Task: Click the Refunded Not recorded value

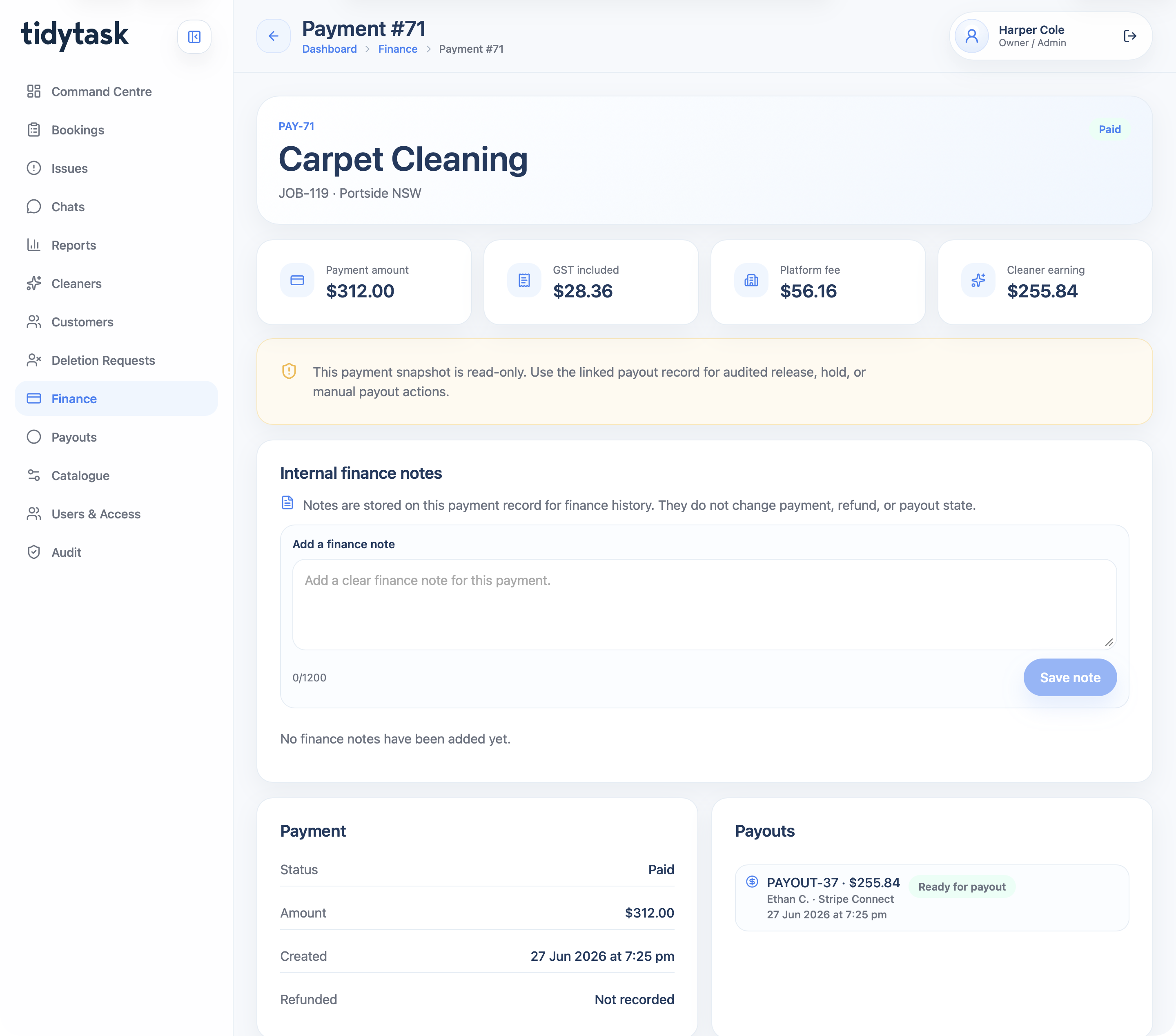Action: (634, 999)
